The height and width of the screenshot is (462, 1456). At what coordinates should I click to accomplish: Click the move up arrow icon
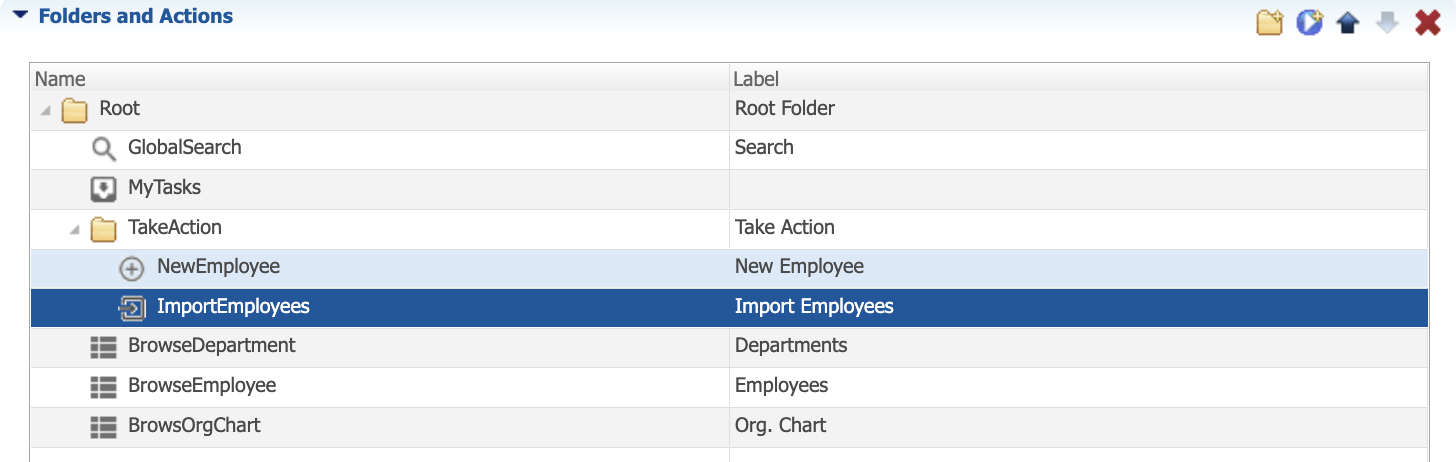(1347, 22)
